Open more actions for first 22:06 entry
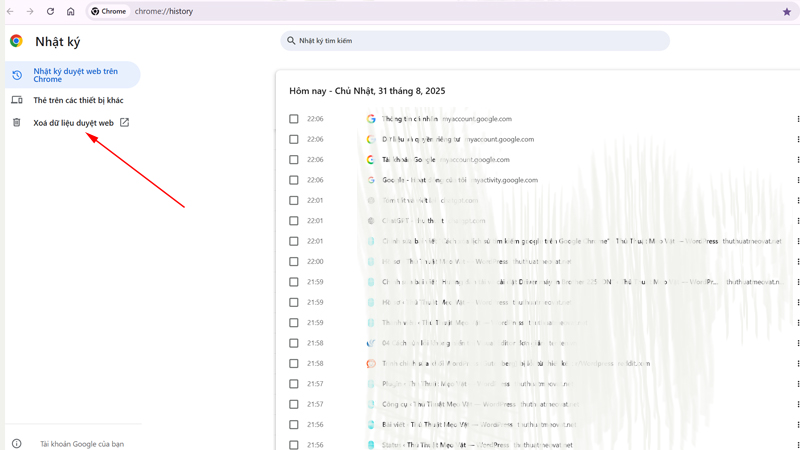Screen dimensions: 800x450 797,119
